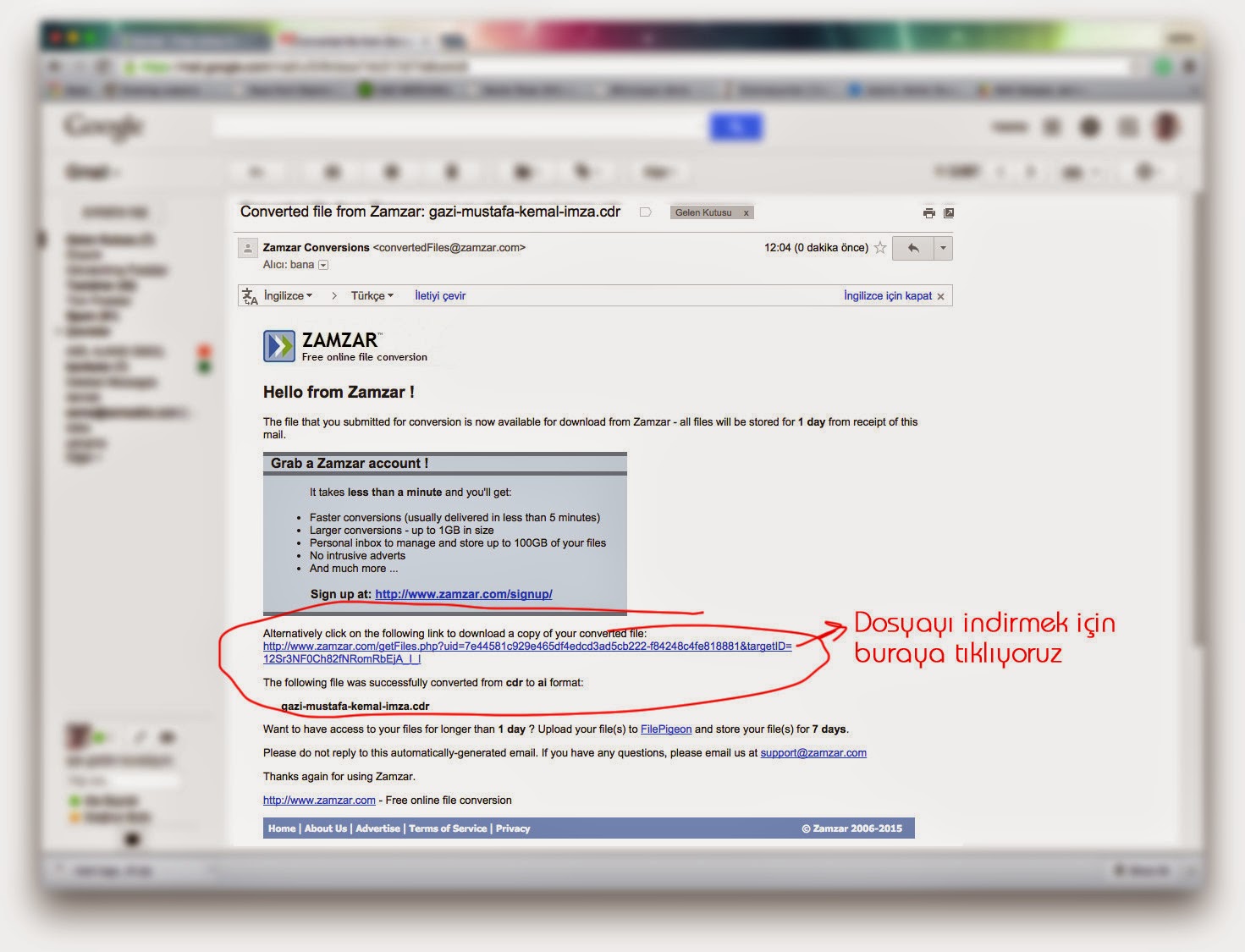Open the account profile picture at top right

(x=1166, y=127)
